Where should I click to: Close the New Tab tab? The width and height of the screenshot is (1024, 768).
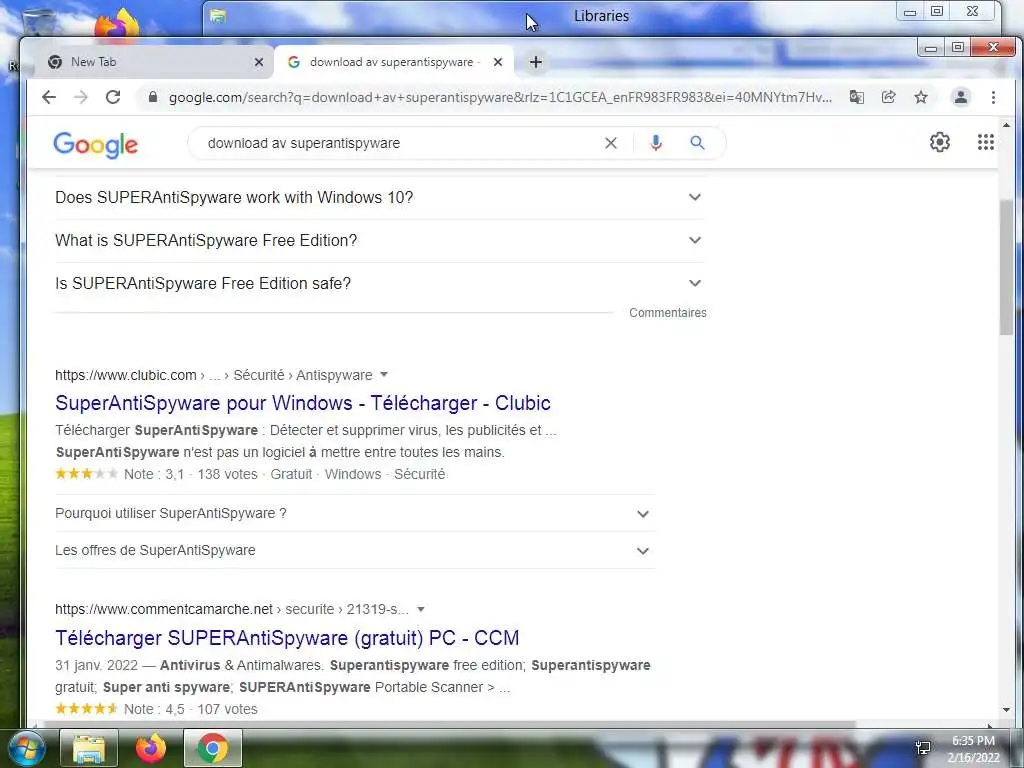259,62
